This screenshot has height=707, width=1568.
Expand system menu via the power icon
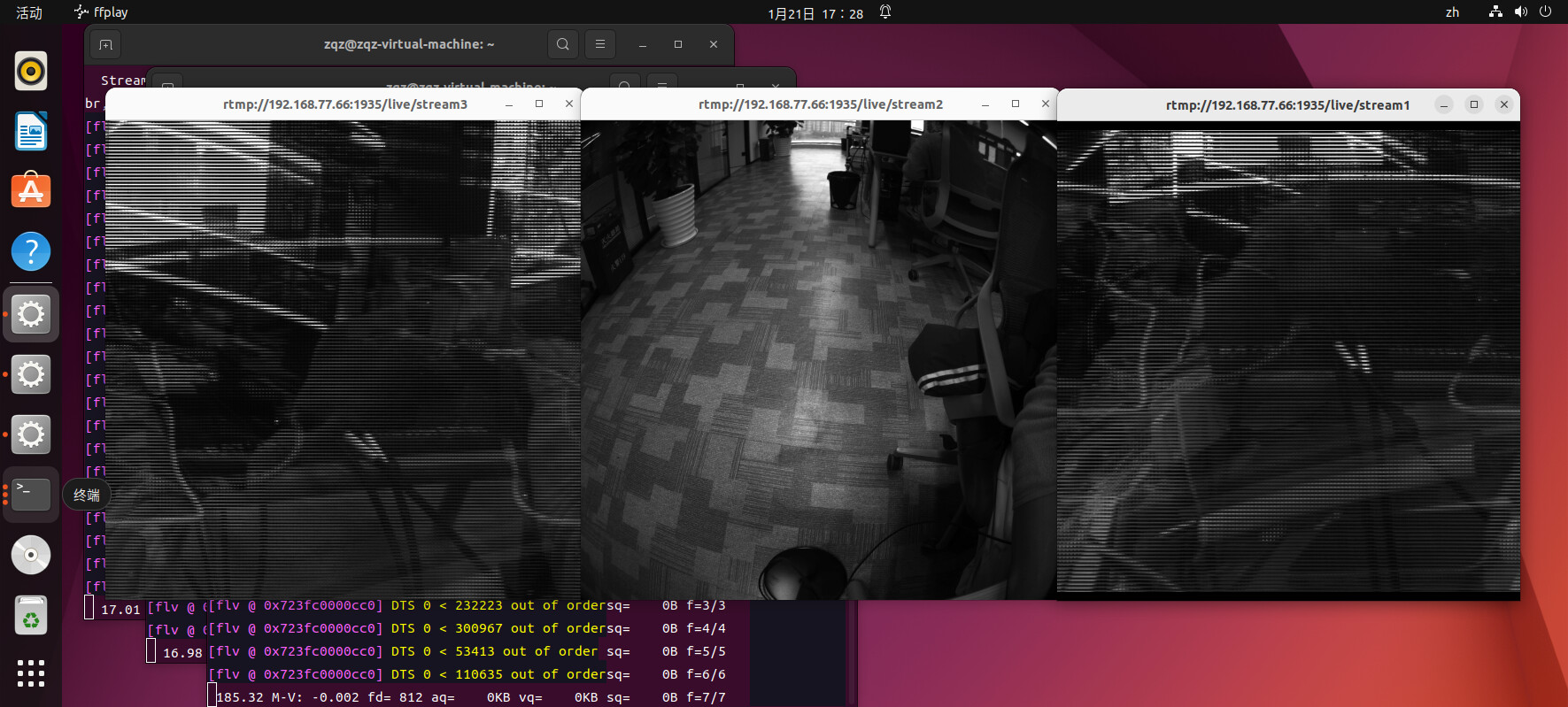tap(1545, 12)
